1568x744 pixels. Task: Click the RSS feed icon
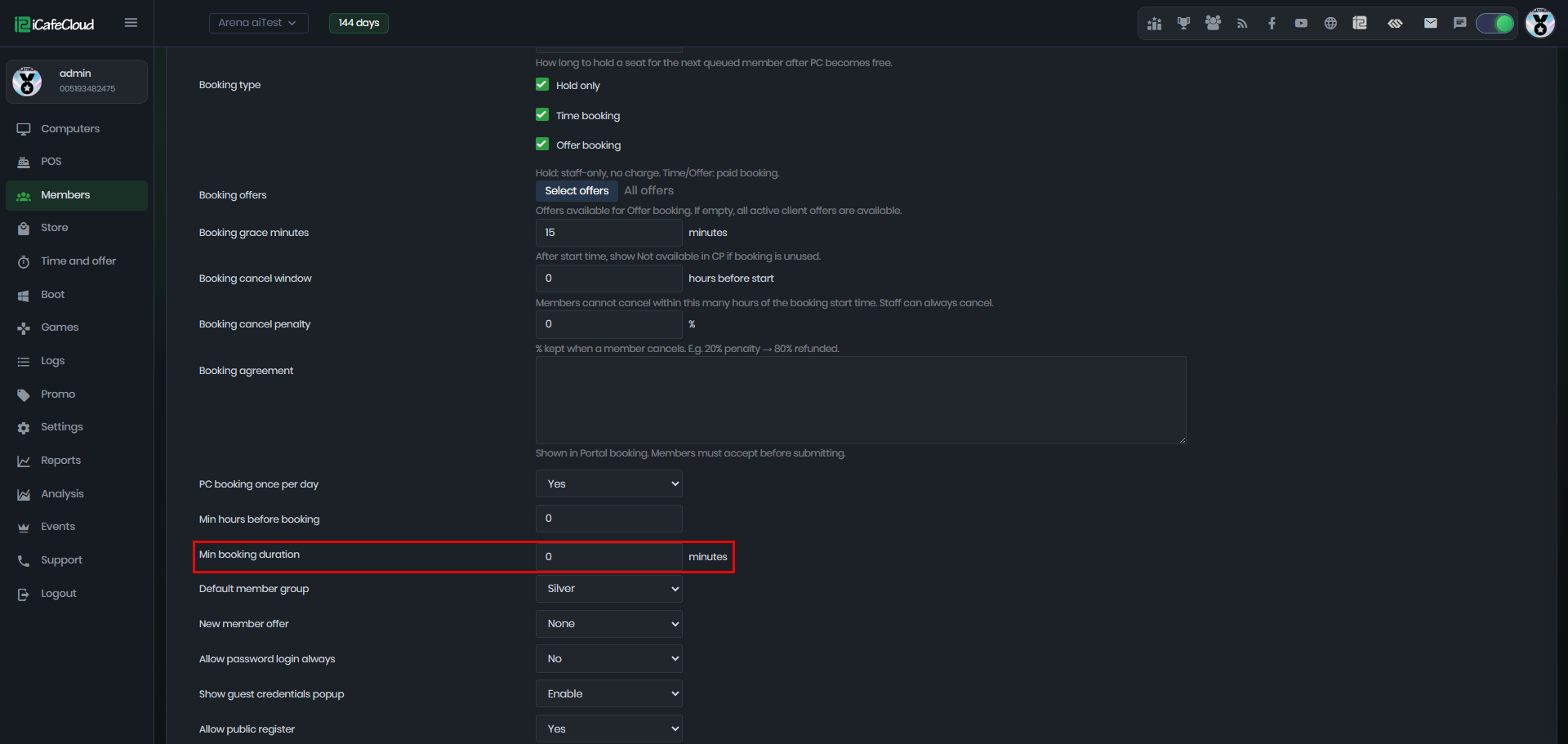pos(1242,24)
